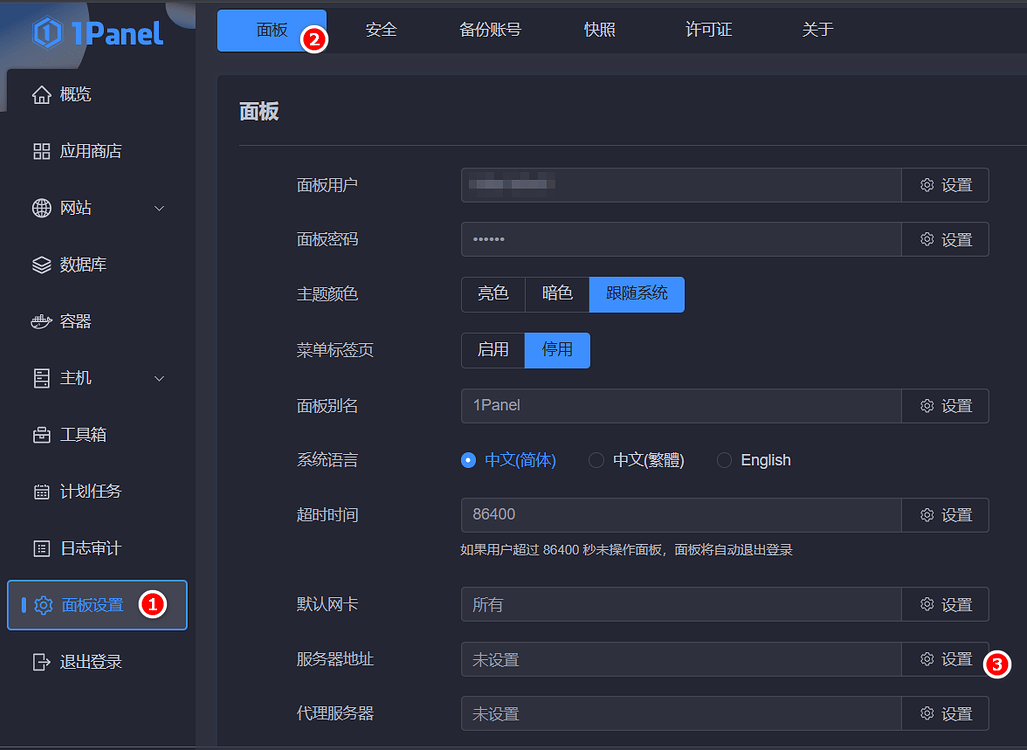The image size is (1027, 750).
Task: Select the 亮色 theme option
Action: click(x=493, y=294)
